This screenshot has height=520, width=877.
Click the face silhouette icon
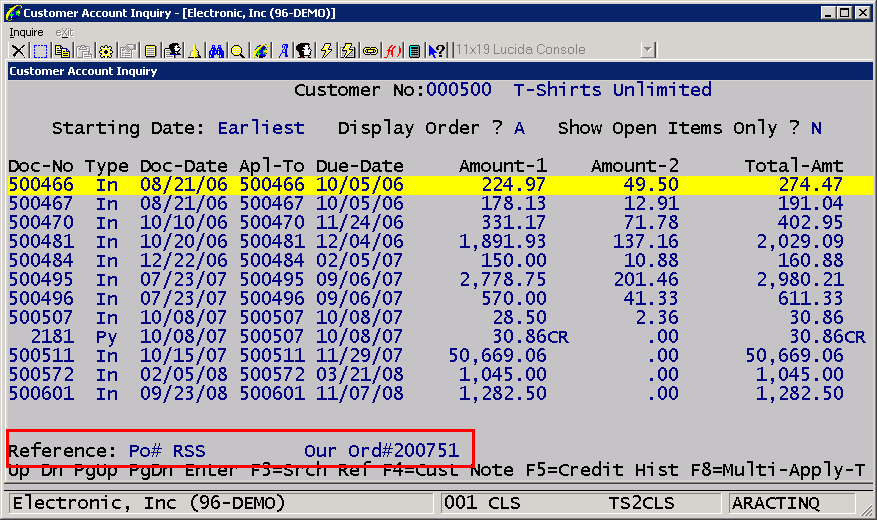(304, 51)
